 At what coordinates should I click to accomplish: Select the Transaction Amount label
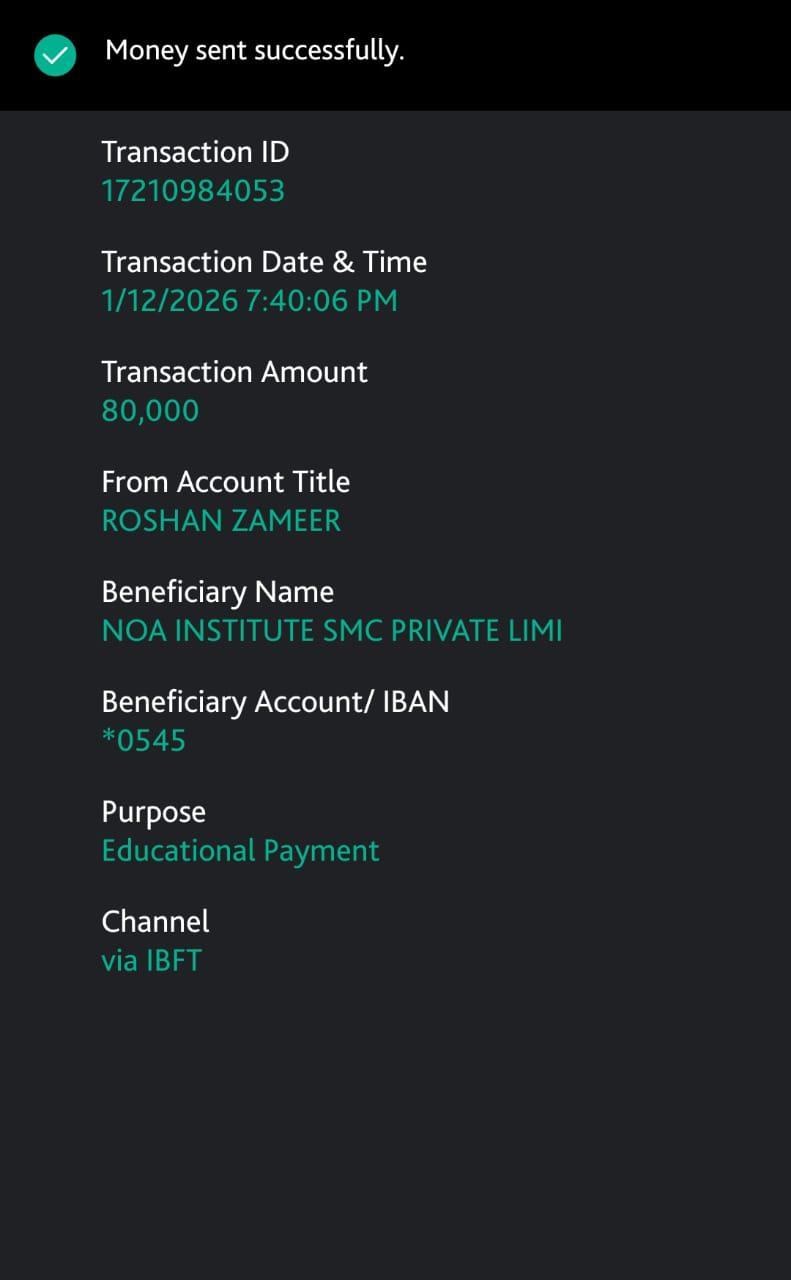234,372
